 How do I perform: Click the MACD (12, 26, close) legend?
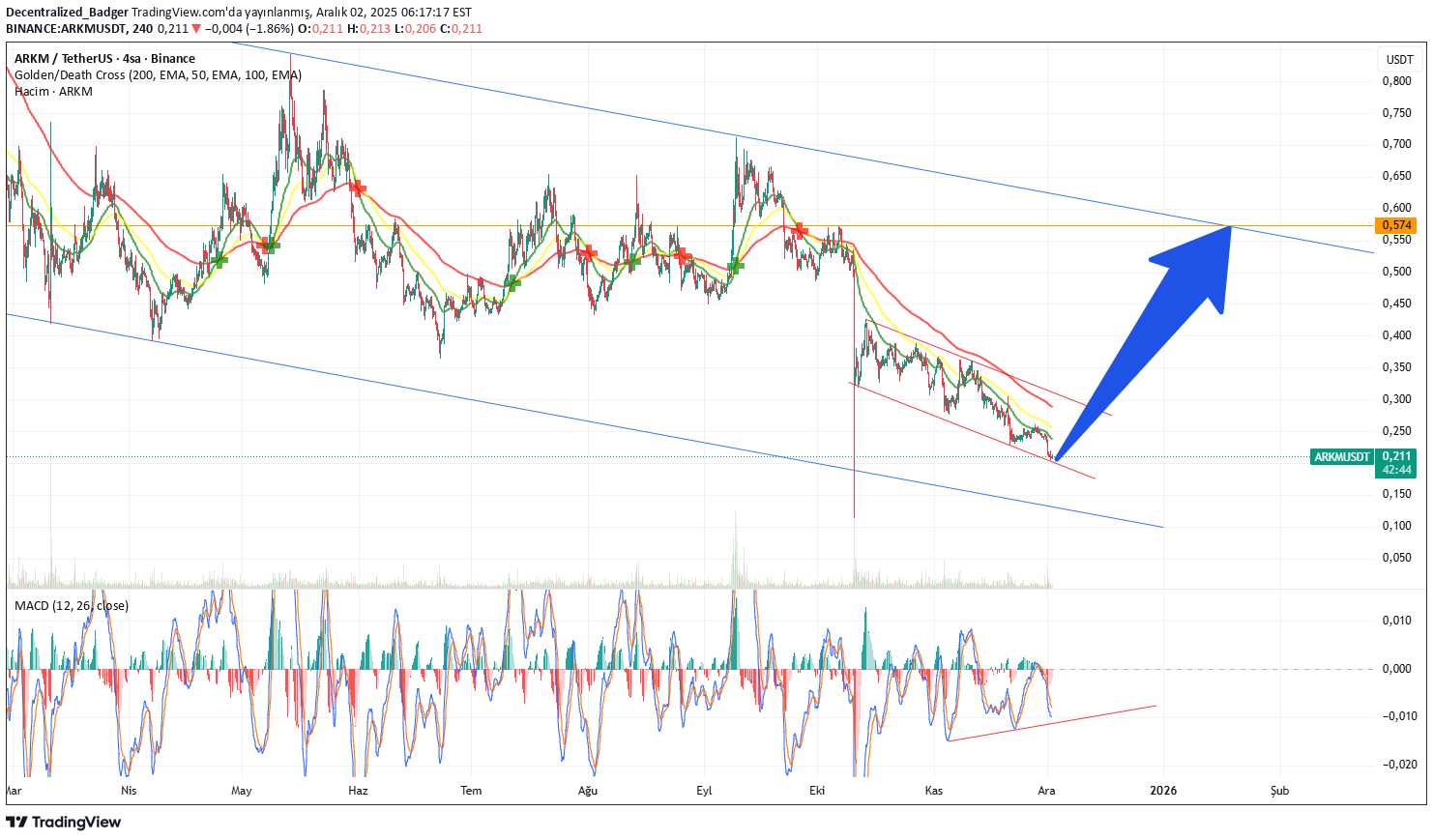[72, 606]
